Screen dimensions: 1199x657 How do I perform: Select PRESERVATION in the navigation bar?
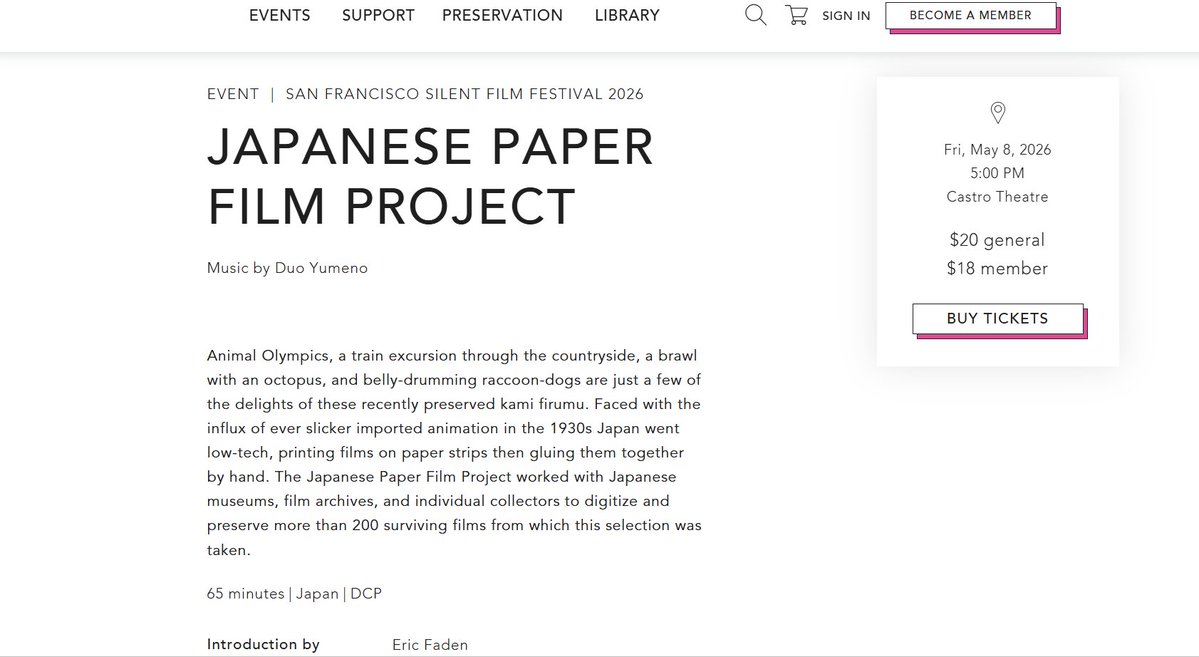(x=502, y=15)
